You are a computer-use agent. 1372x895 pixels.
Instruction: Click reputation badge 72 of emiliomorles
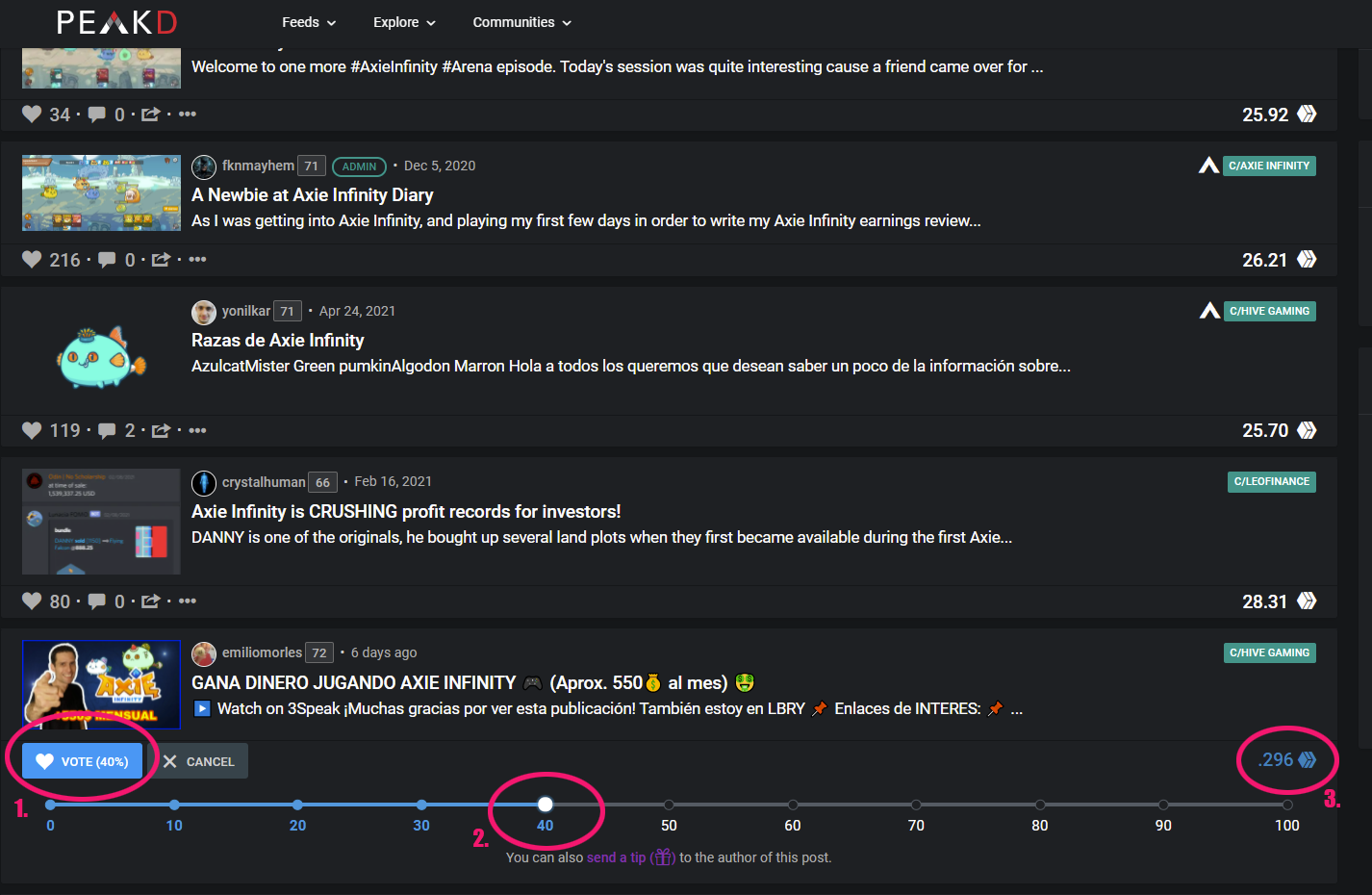(319, 652)
